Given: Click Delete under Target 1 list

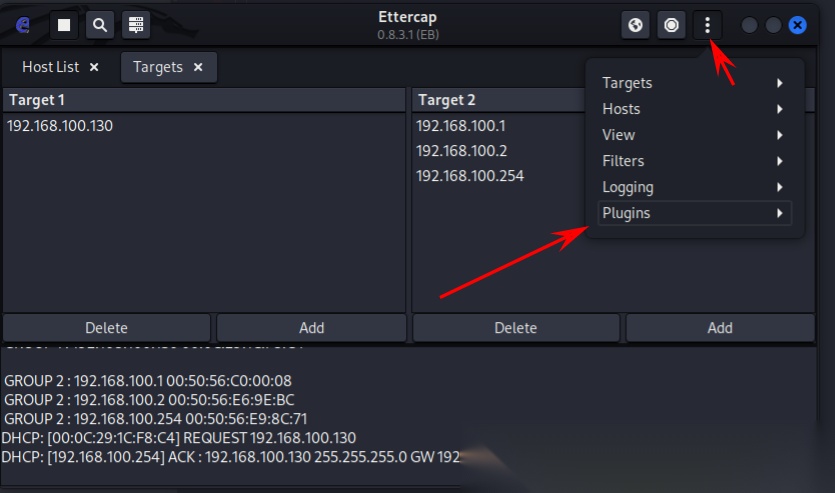Looking at the screenshot, I should [x=107, y=327].
